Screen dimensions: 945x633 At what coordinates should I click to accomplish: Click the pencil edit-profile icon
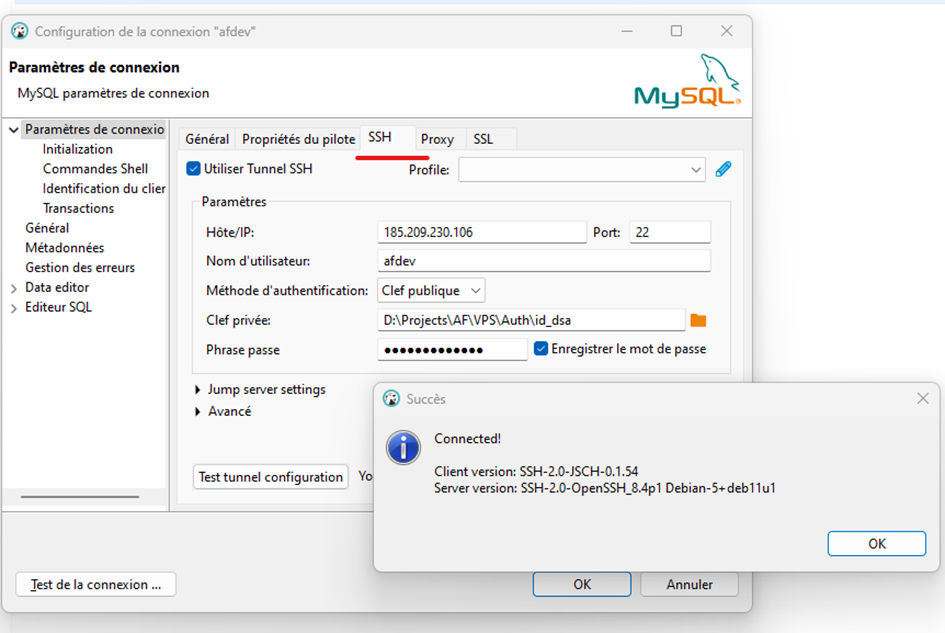click(723, 169)
